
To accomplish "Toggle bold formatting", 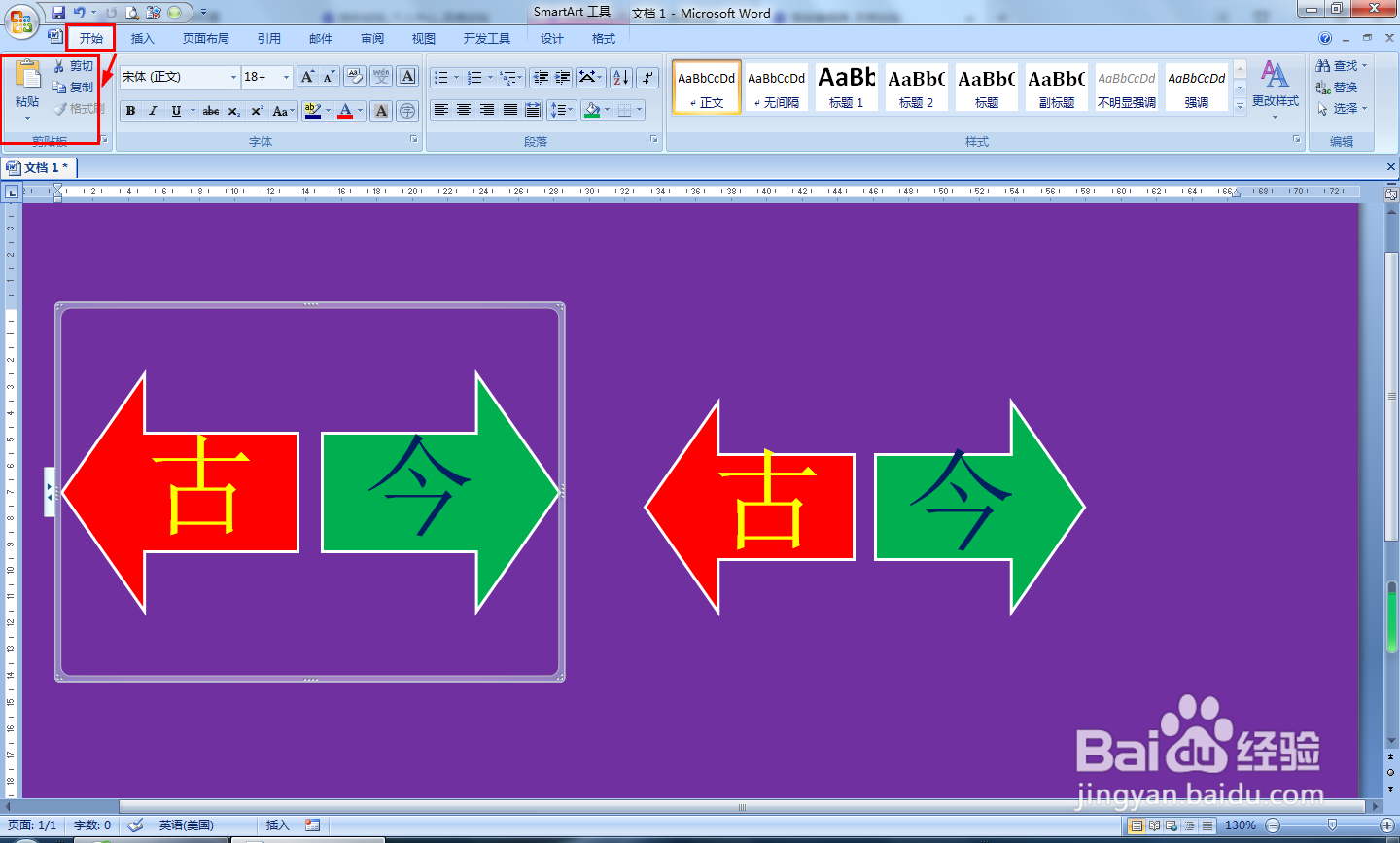I will pos(130,111).
